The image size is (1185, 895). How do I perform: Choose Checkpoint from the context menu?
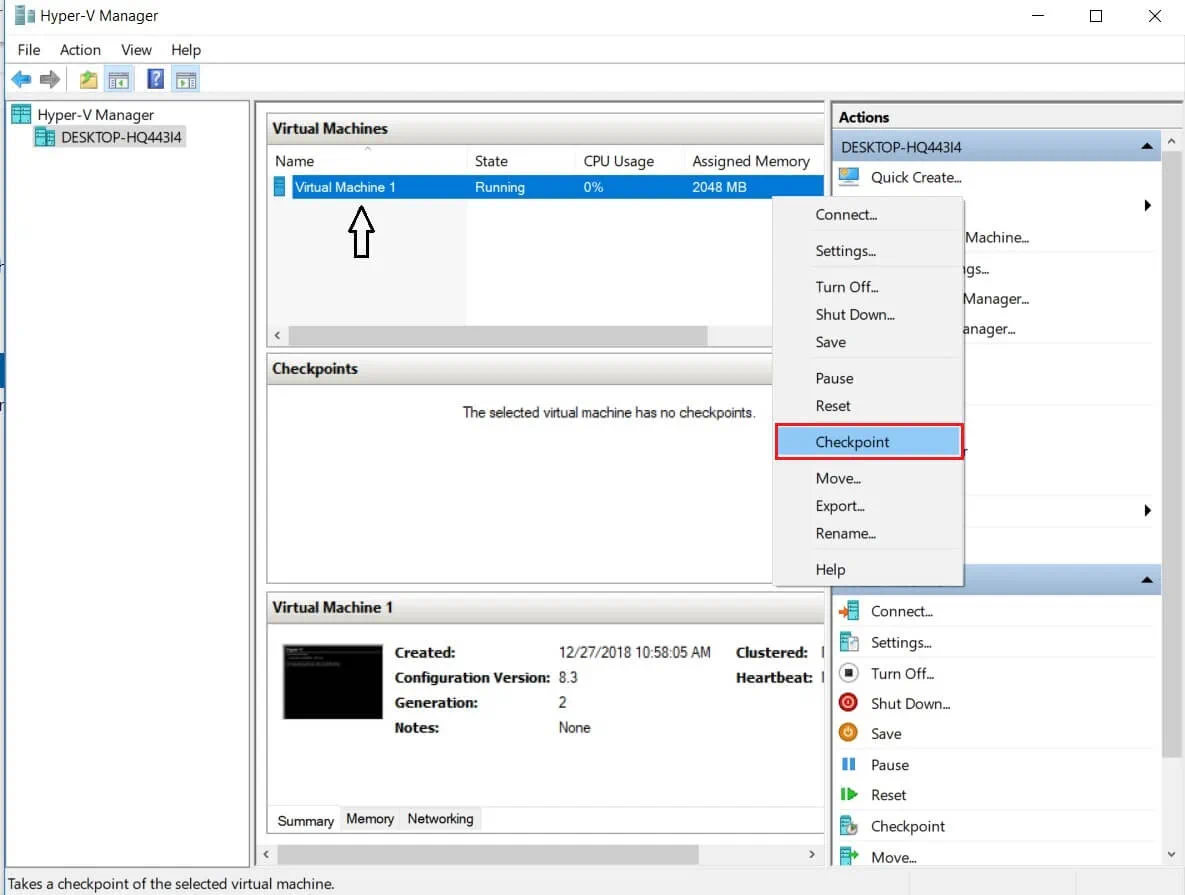pos(852,442)
